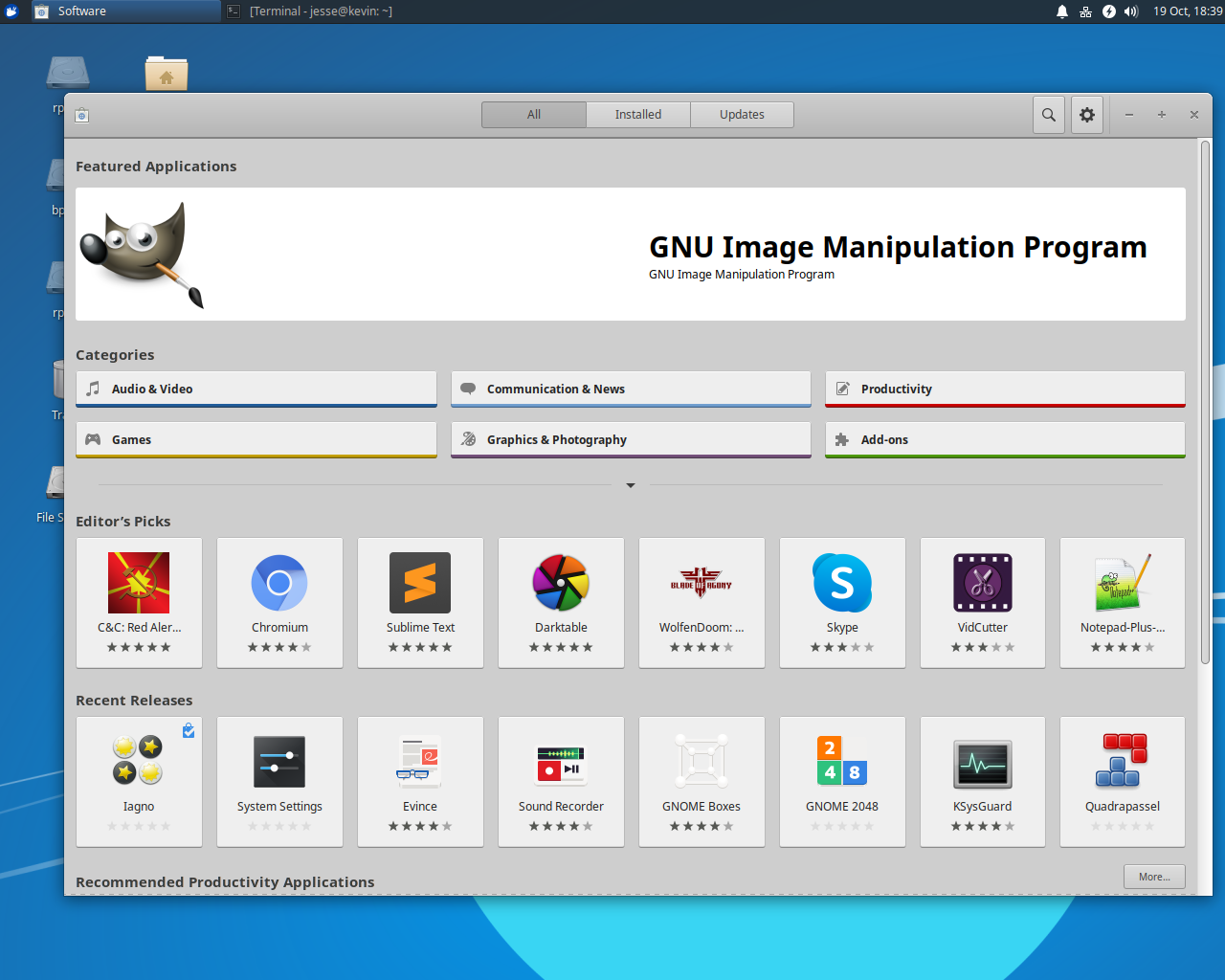Open the notification bell in the system tray

pos(1062,11)
